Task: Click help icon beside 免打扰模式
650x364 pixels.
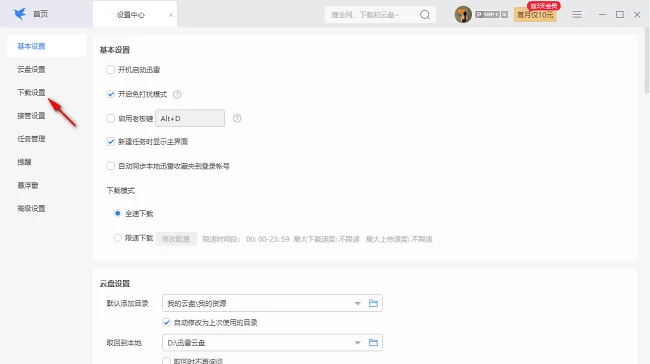Action: [x=177, y=95]
